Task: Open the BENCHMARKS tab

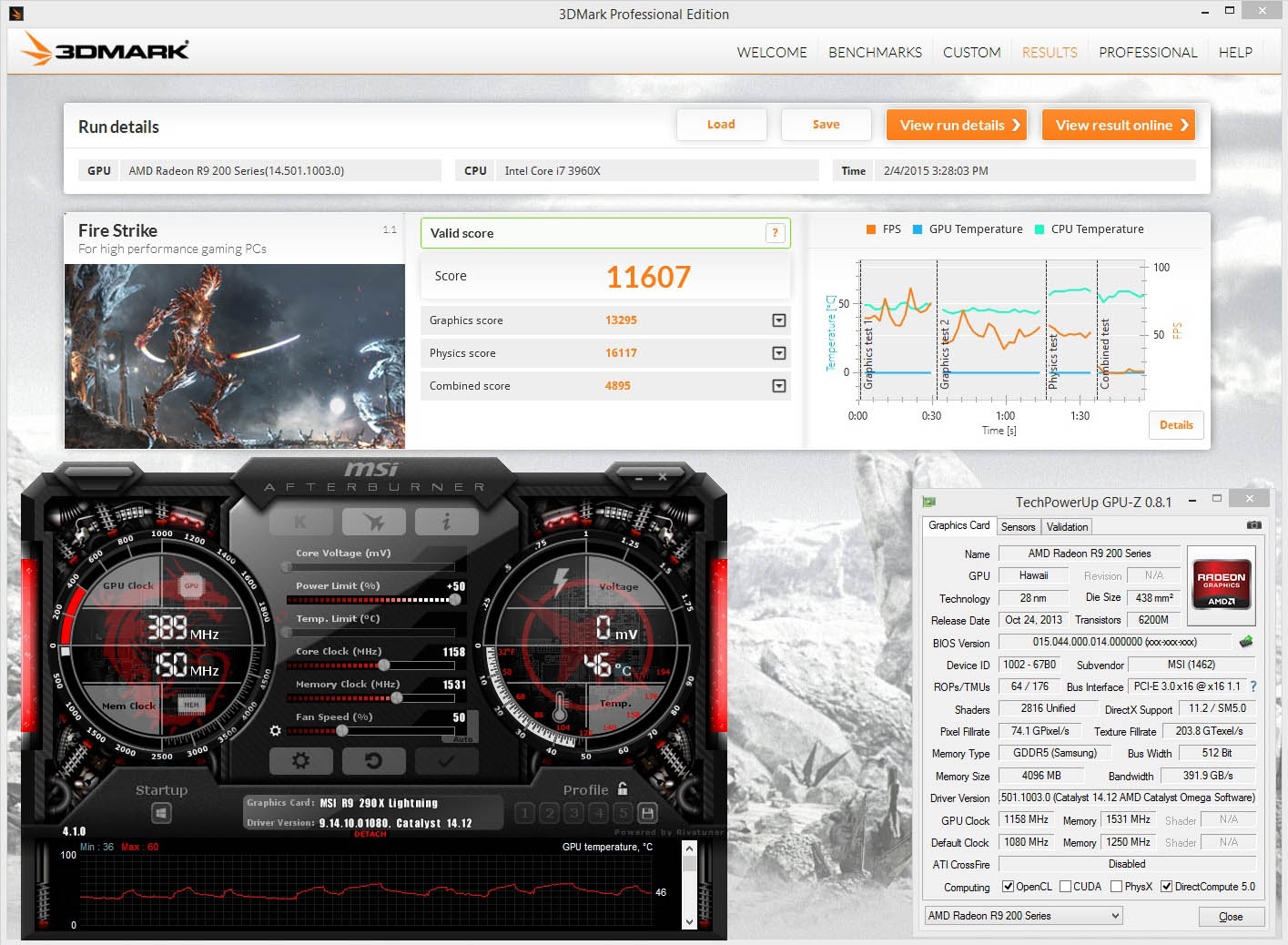Action: [x=875, y=52]
